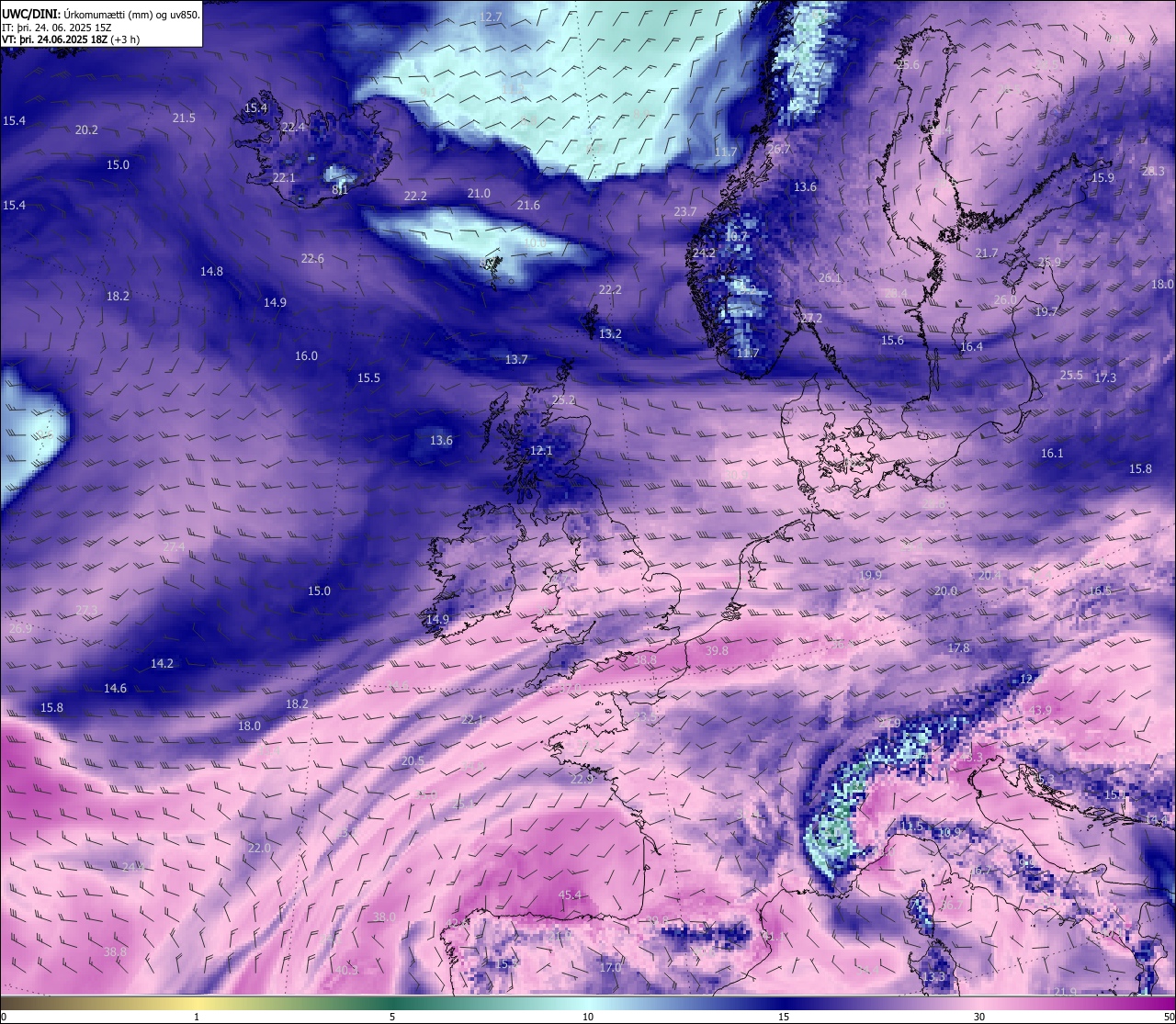This screenshot has width=1176, height=1024.
Task: Click the 26.0 value label
Action: 1005,300
